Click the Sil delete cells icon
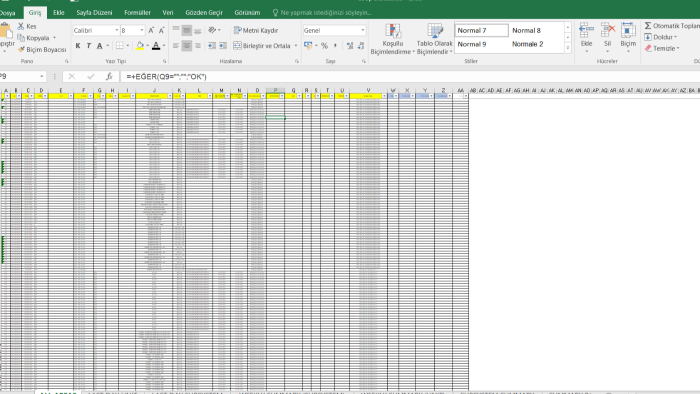This screenshot has width=700, height=394. pyautogui.click(x=608, y=30)
